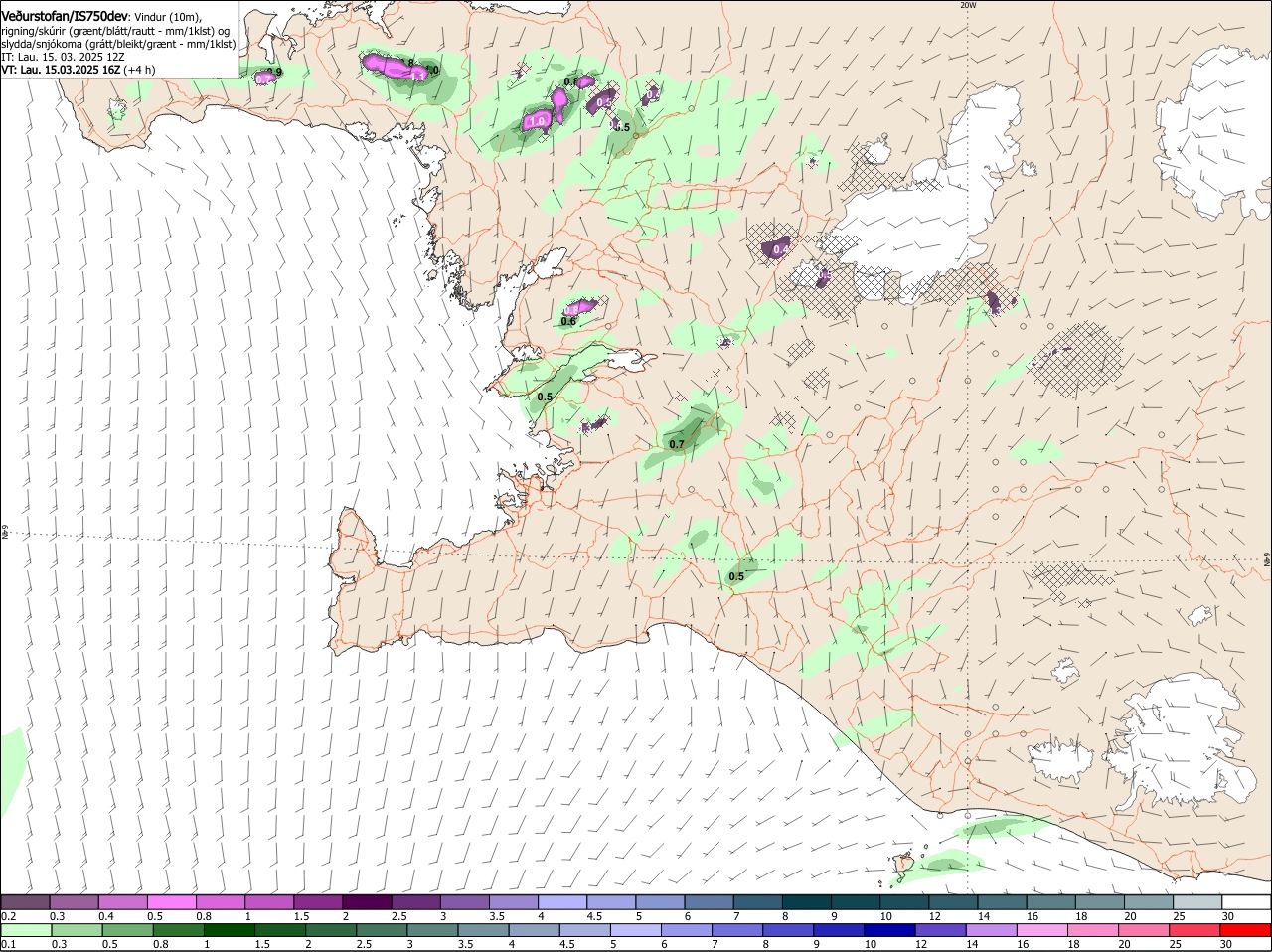Viewport: 1272px width, 952px height.
Task: Pick the bright pink 0.5 swatch, upper scale
Action: 172,901
